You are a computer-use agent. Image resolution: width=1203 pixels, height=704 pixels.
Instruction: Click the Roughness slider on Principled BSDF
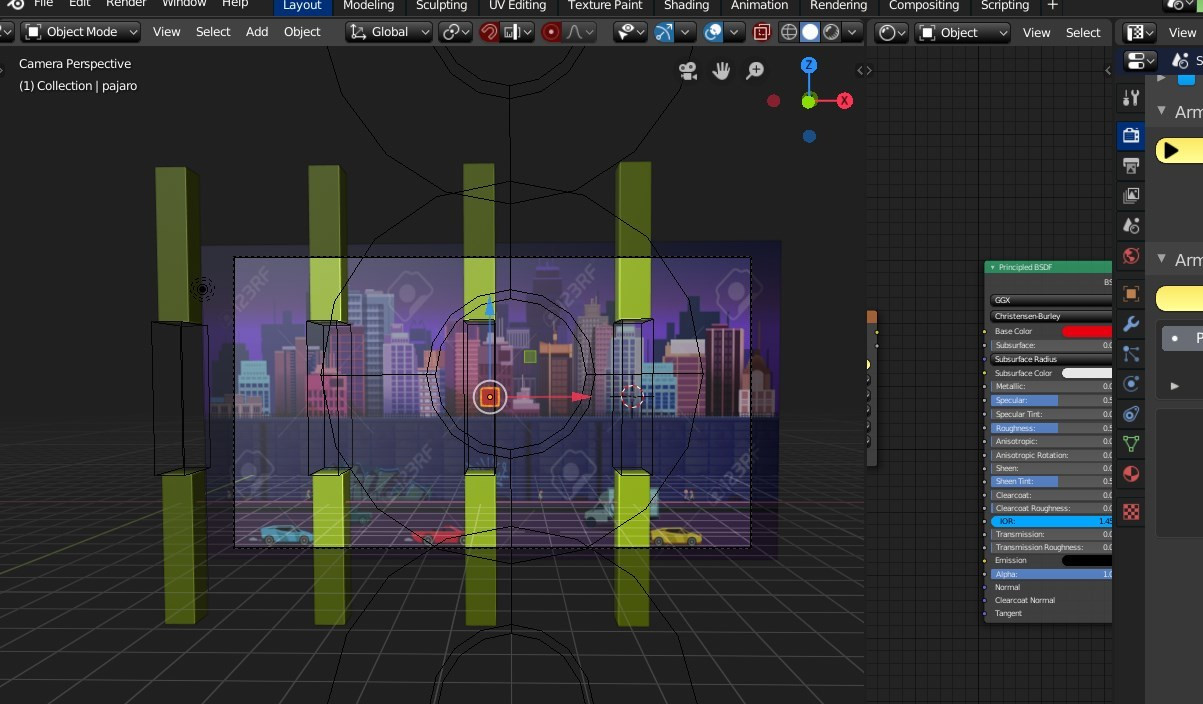1052,428
